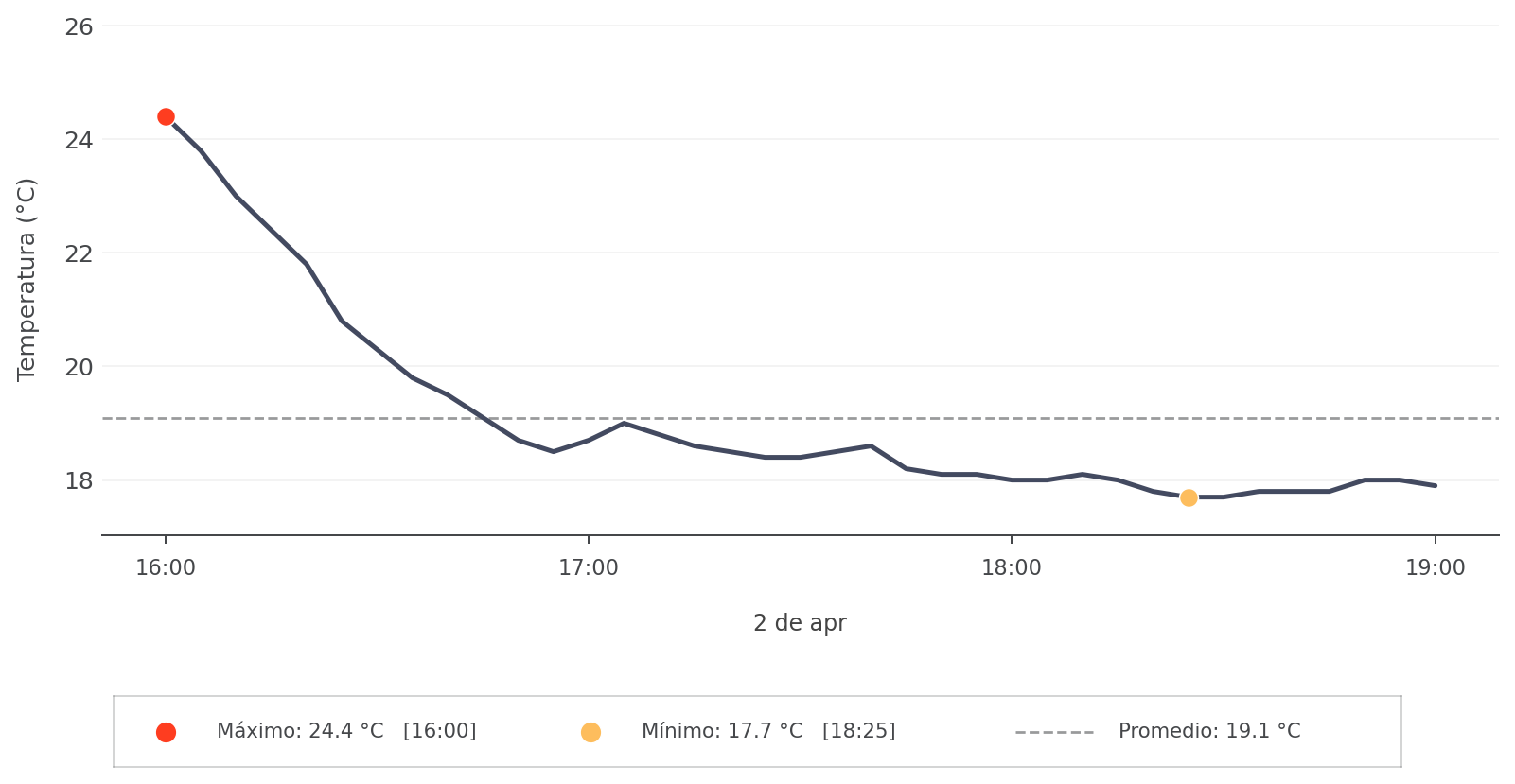Click the 18 y-axis tick label

[x=79, y=480]
